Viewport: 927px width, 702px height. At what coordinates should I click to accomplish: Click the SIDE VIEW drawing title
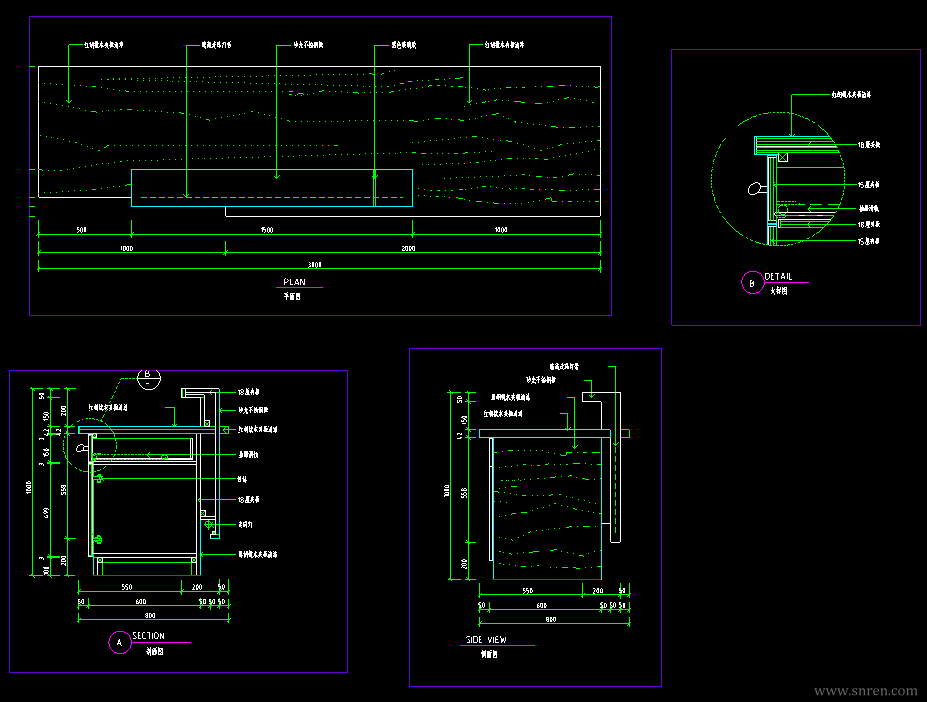click(486, 640)
